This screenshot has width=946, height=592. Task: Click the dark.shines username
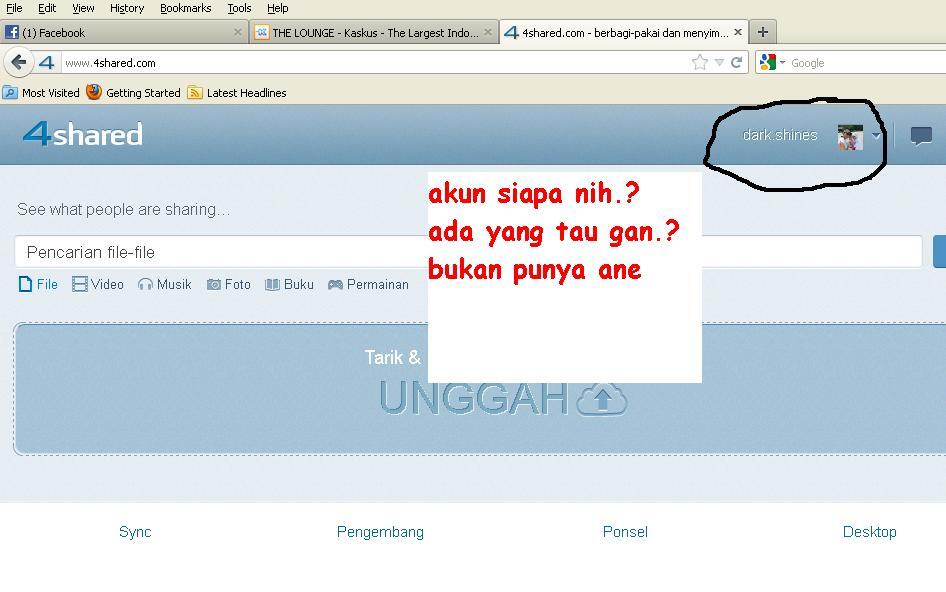pyautogui.click(x=779, y=135)
